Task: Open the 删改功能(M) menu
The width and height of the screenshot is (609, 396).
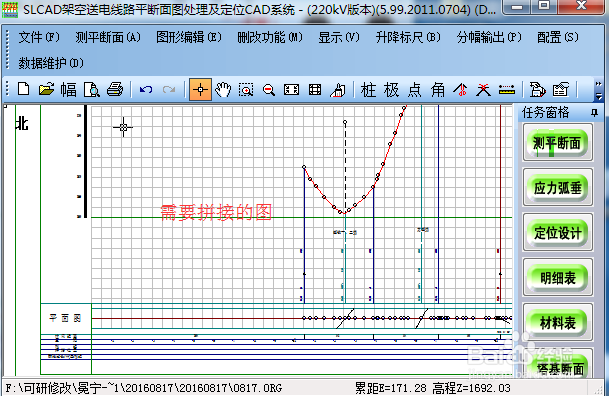Action: (x=270, y=37)
